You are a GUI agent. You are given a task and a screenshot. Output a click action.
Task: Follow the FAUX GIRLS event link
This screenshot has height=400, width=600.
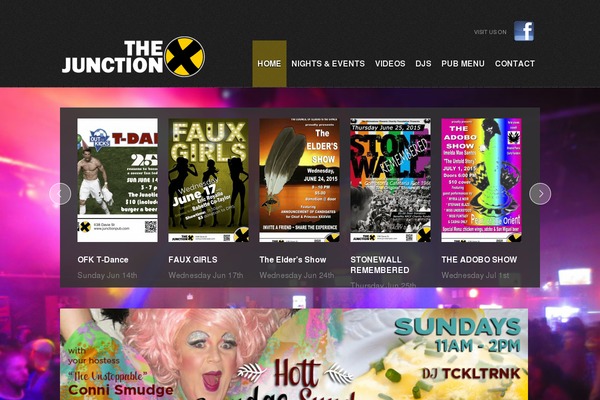(192, 260)
